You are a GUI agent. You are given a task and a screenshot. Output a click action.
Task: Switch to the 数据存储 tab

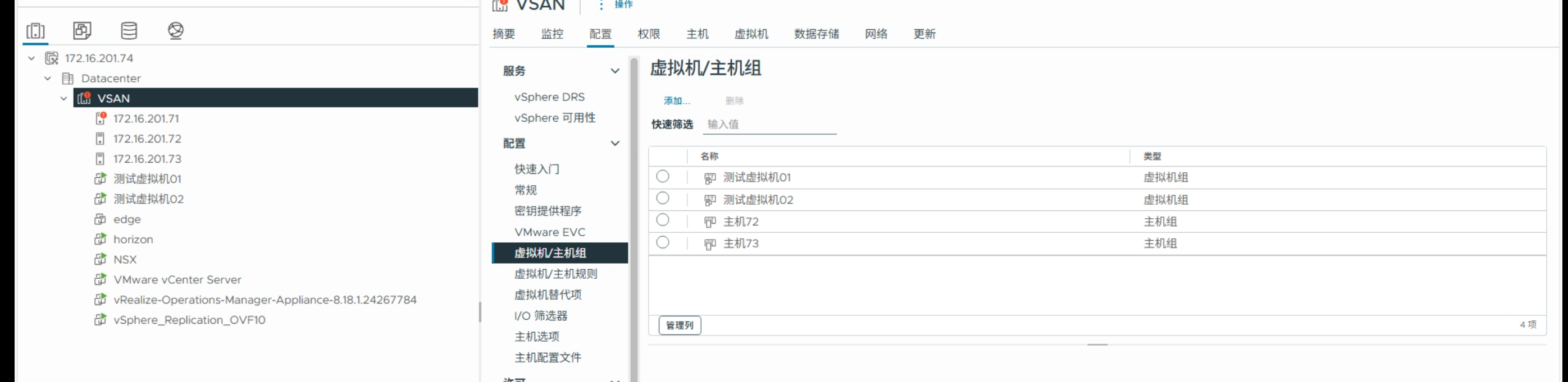pyautogui.click(x=816, y=34)
